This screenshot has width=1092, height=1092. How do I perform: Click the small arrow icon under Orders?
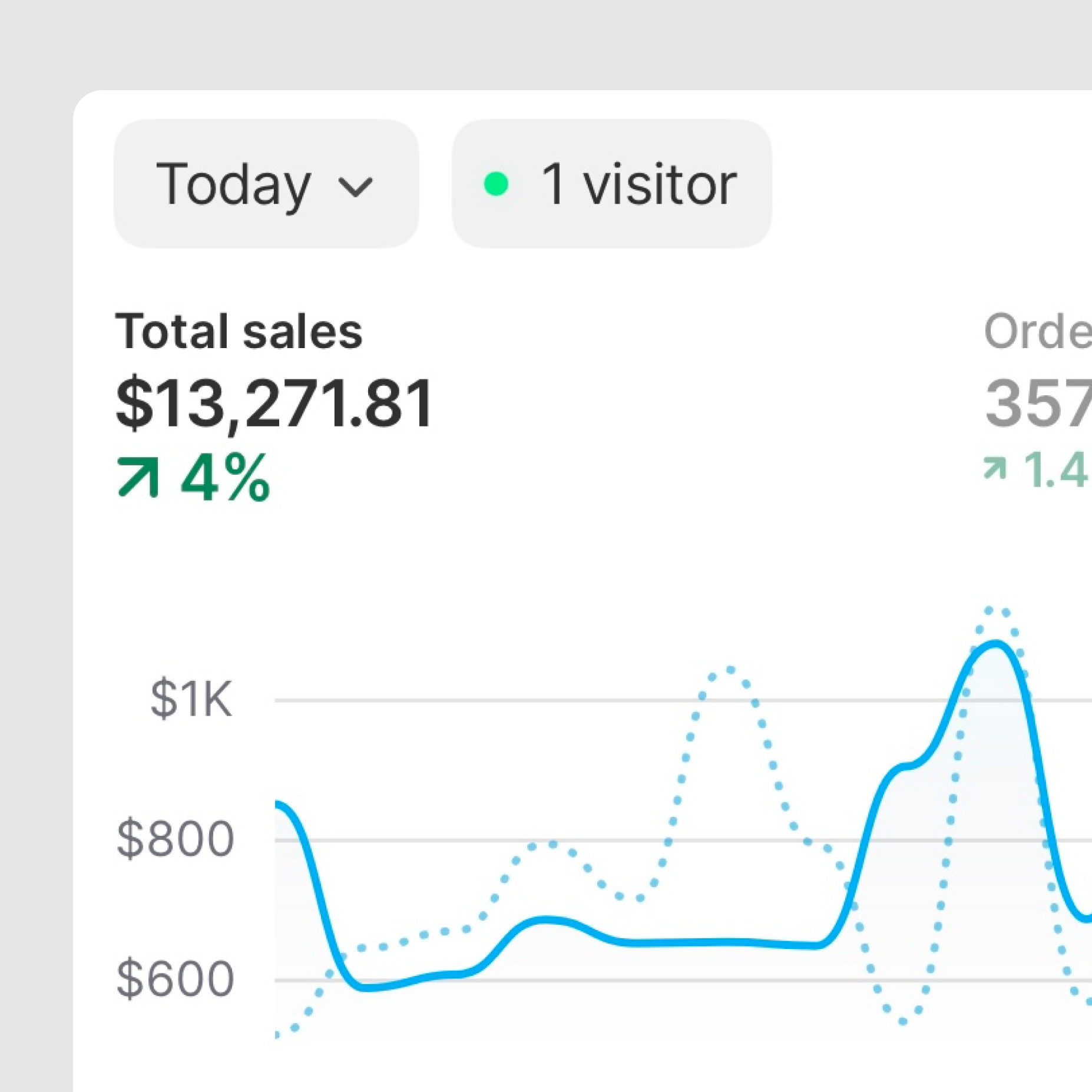(995, 469)
